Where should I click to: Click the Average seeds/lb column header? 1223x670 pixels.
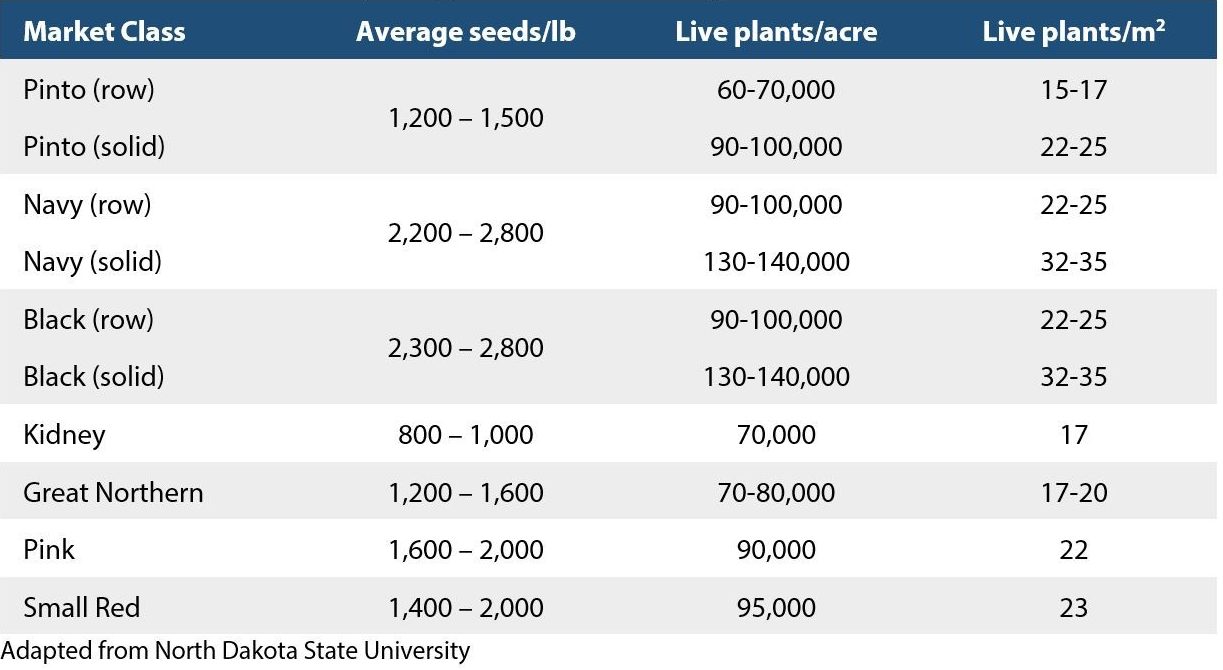466,31
